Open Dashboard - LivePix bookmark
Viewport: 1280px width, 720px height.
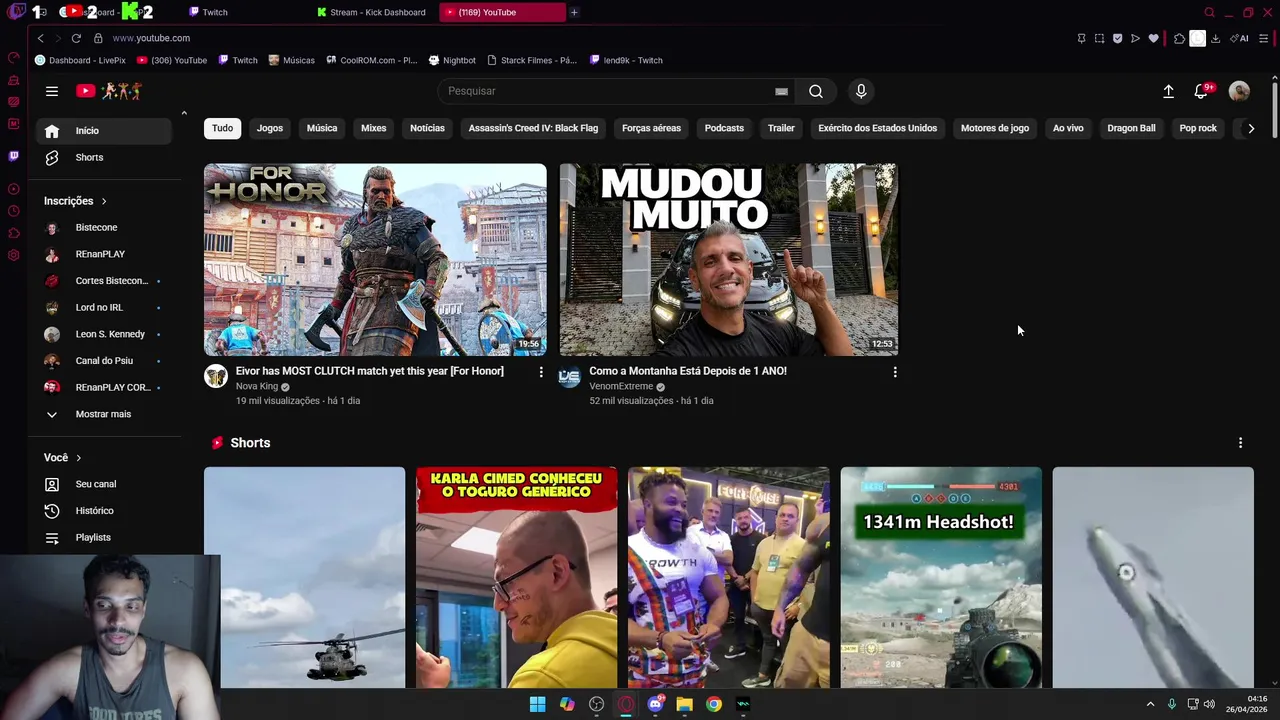80,60
